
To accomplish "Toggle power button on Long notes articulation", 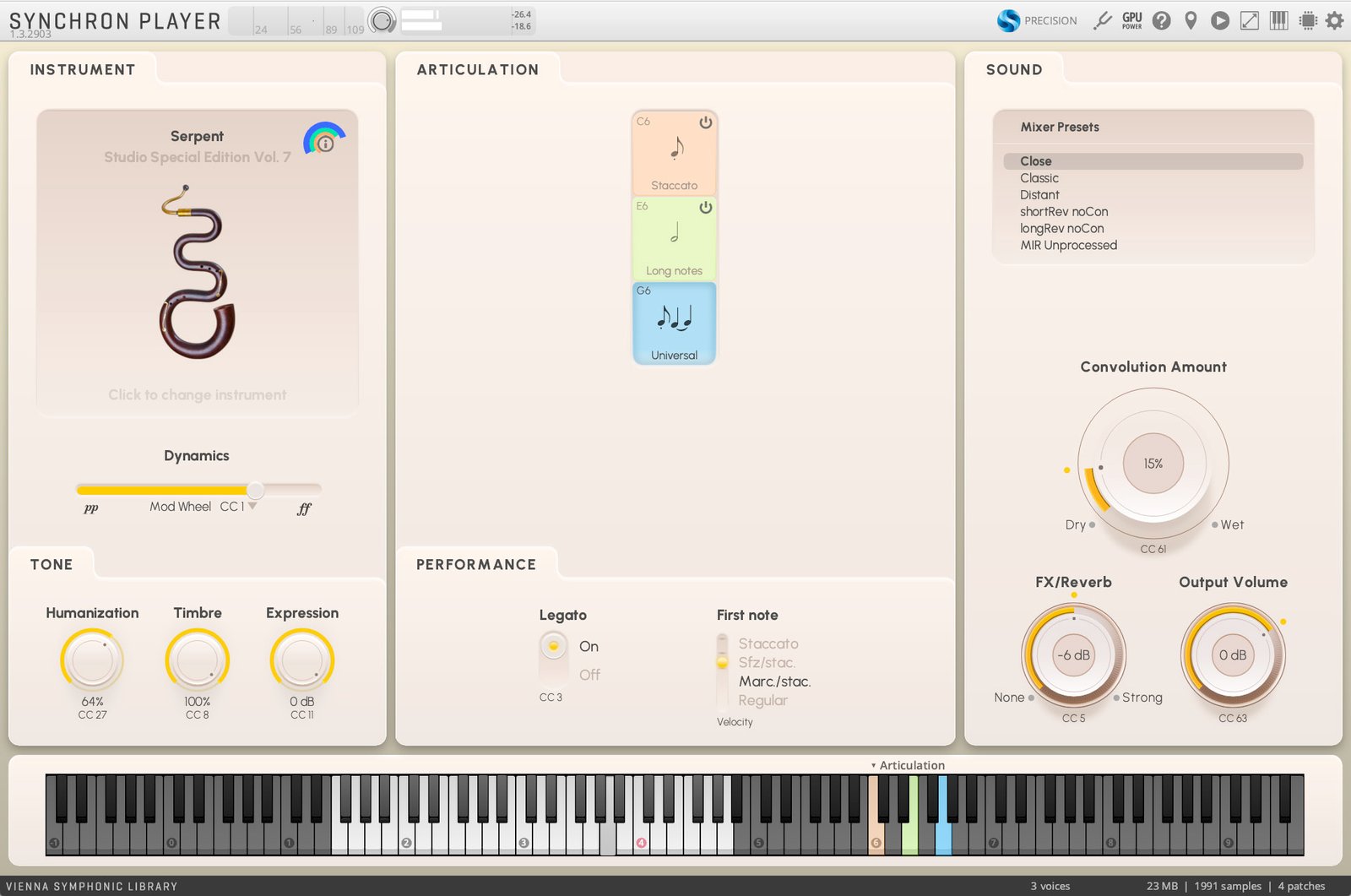I will click(705, 207).
